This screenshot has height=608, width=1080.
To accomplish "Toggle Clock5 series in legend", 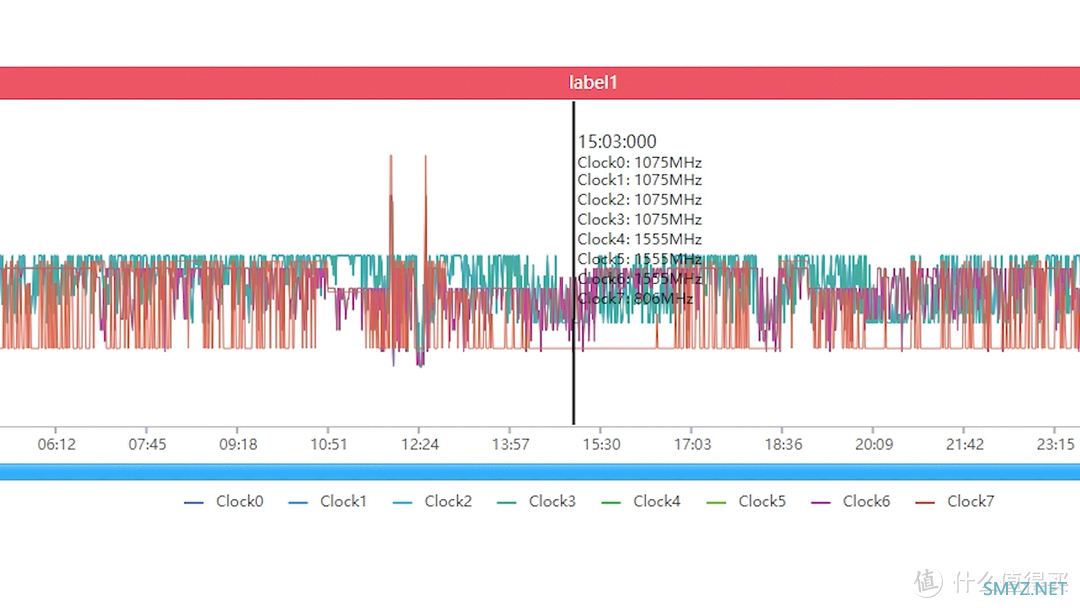I will coord(746,501).
